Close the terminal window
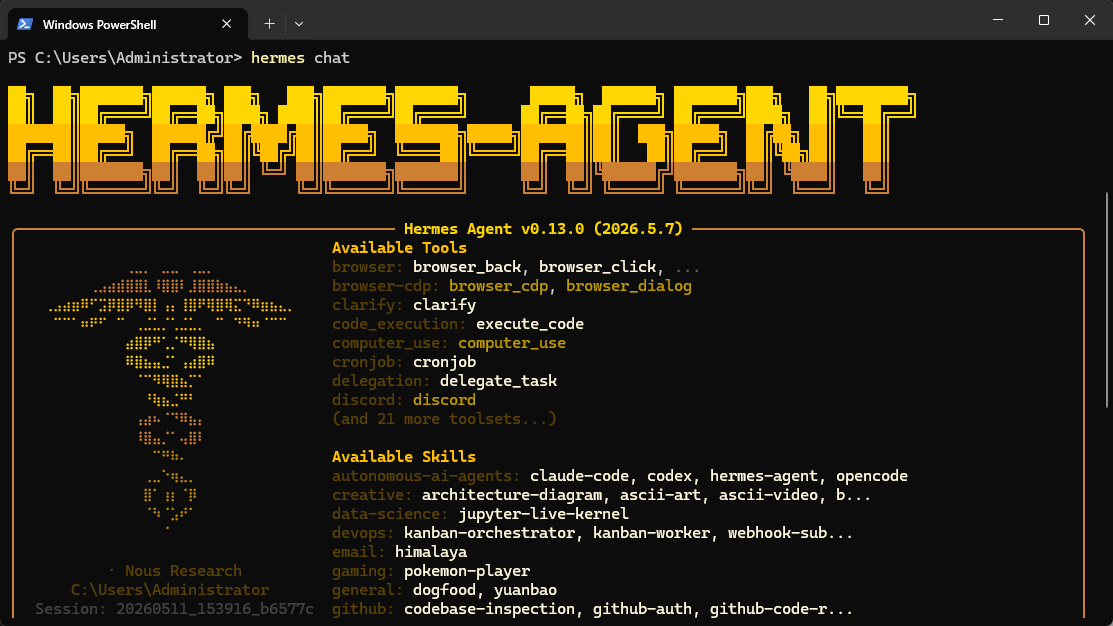The image size is (1113, 626). pyautogui.click(x=1090, y=20)
